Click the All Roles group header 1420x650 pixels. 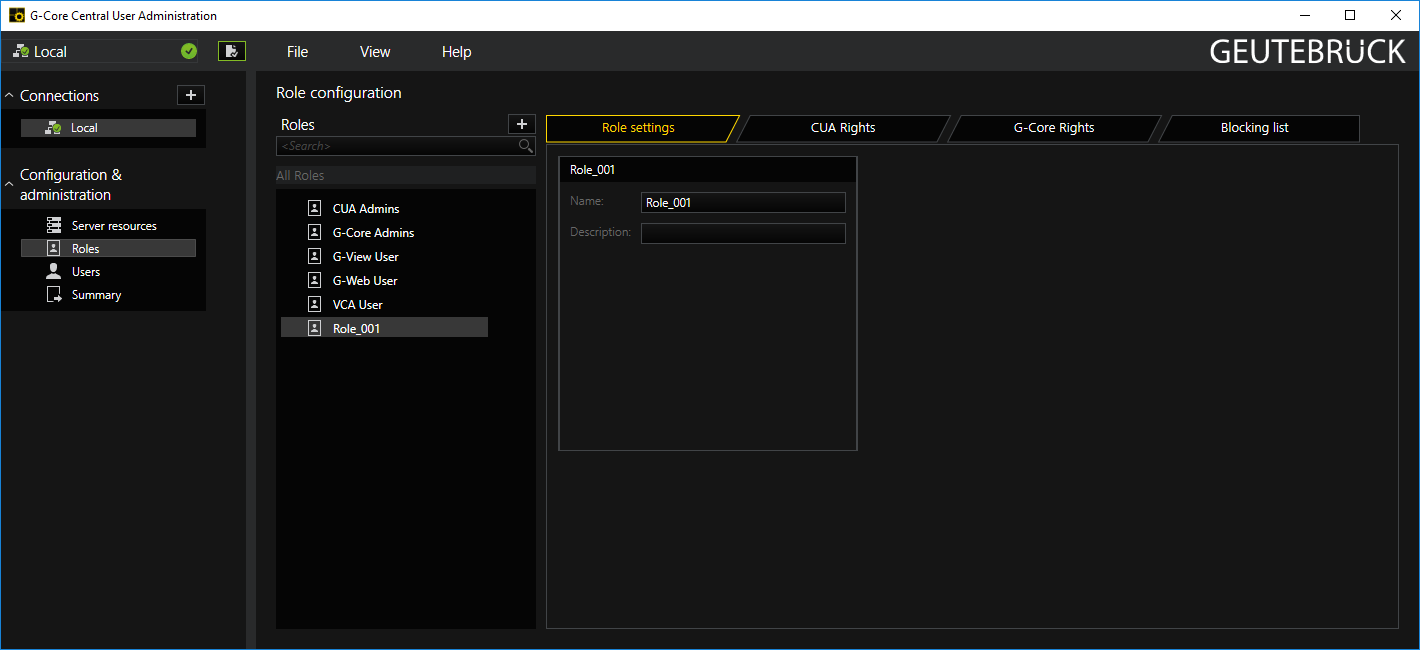coord(406,176)
